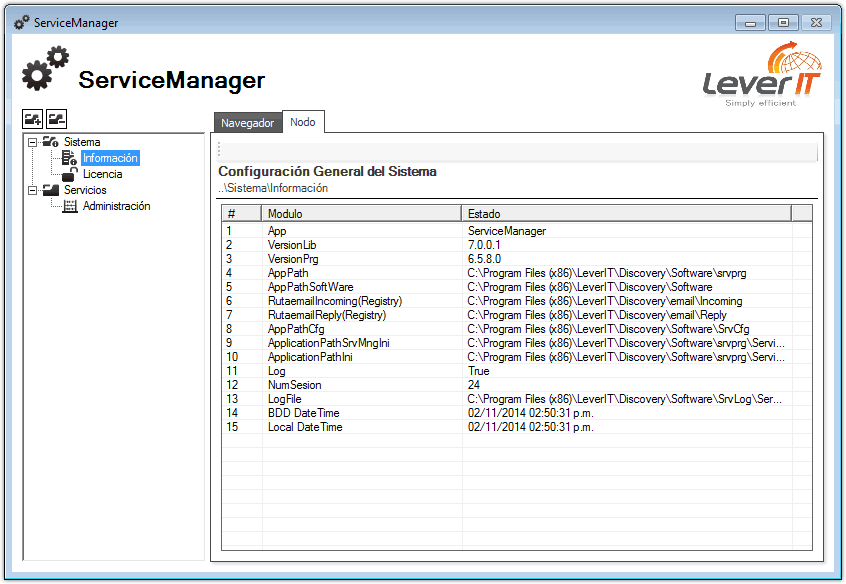
Task: Click the toolbar grip handle above the heading
Action: (219, 150)
